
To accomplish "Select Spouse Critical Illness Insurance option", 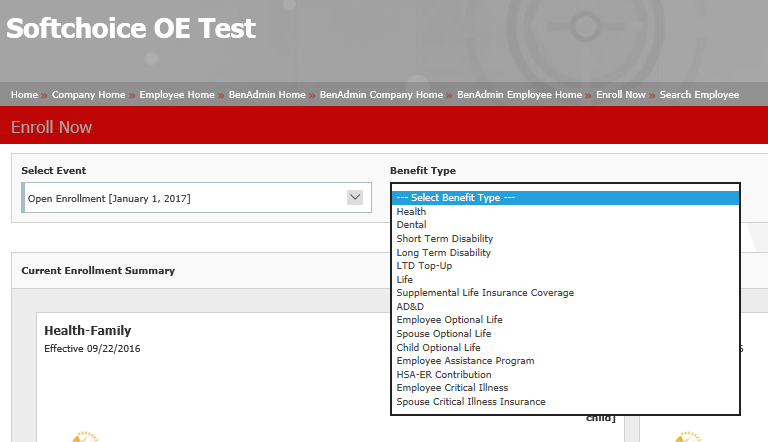I will pos(471,402).
